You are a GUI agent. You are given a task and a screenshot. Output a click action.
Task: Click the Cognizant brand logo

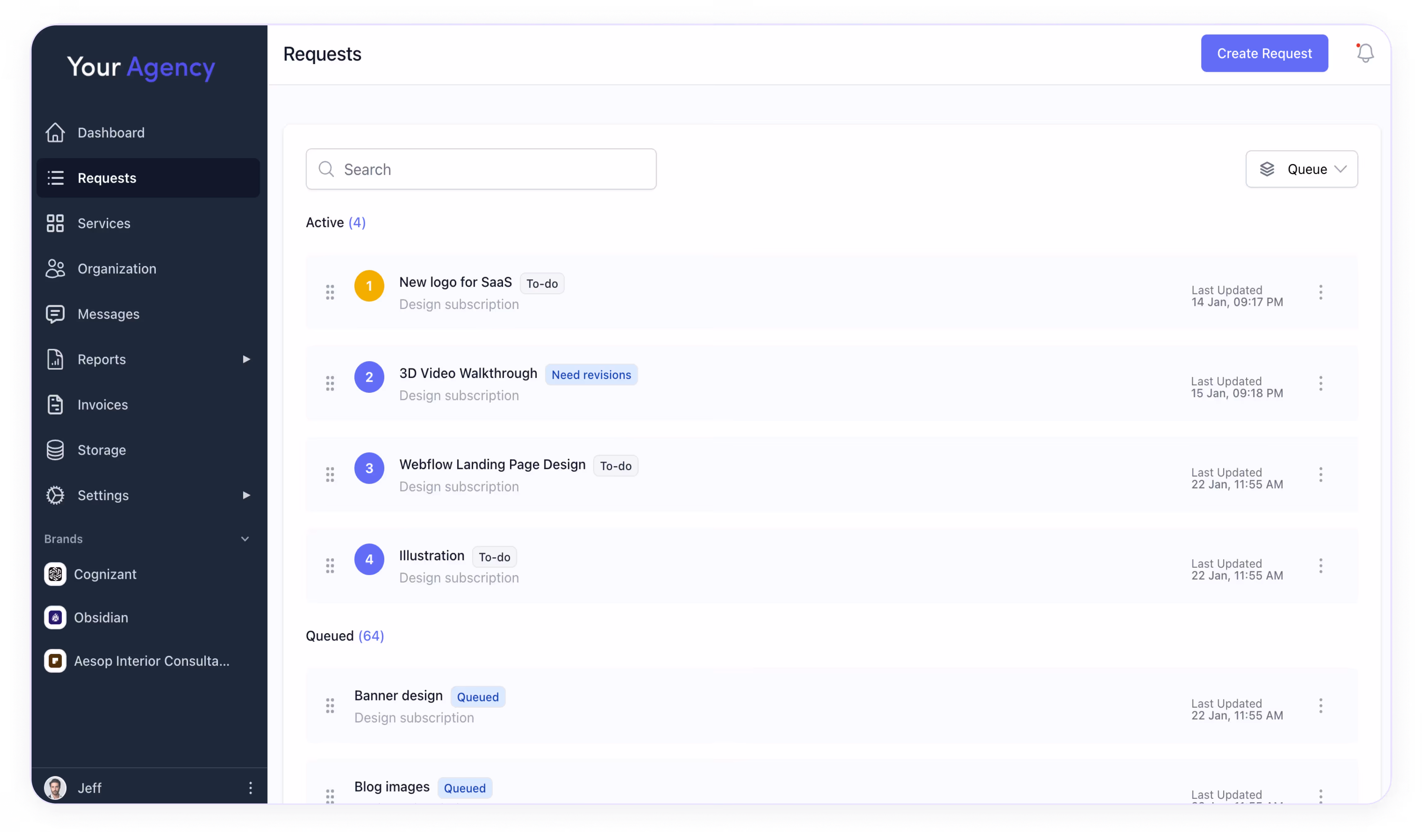(55, 574)
